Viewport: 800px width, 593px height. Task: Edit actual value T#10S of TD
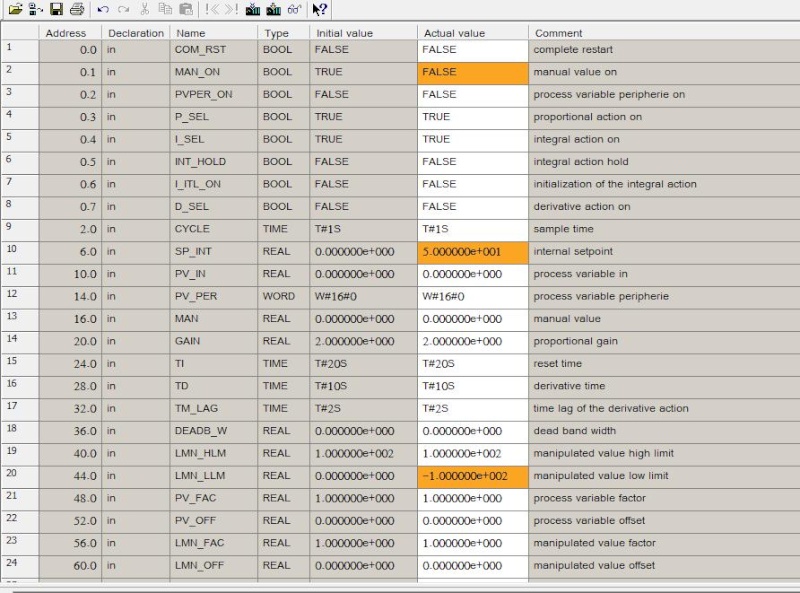click(x=473, y=388)
